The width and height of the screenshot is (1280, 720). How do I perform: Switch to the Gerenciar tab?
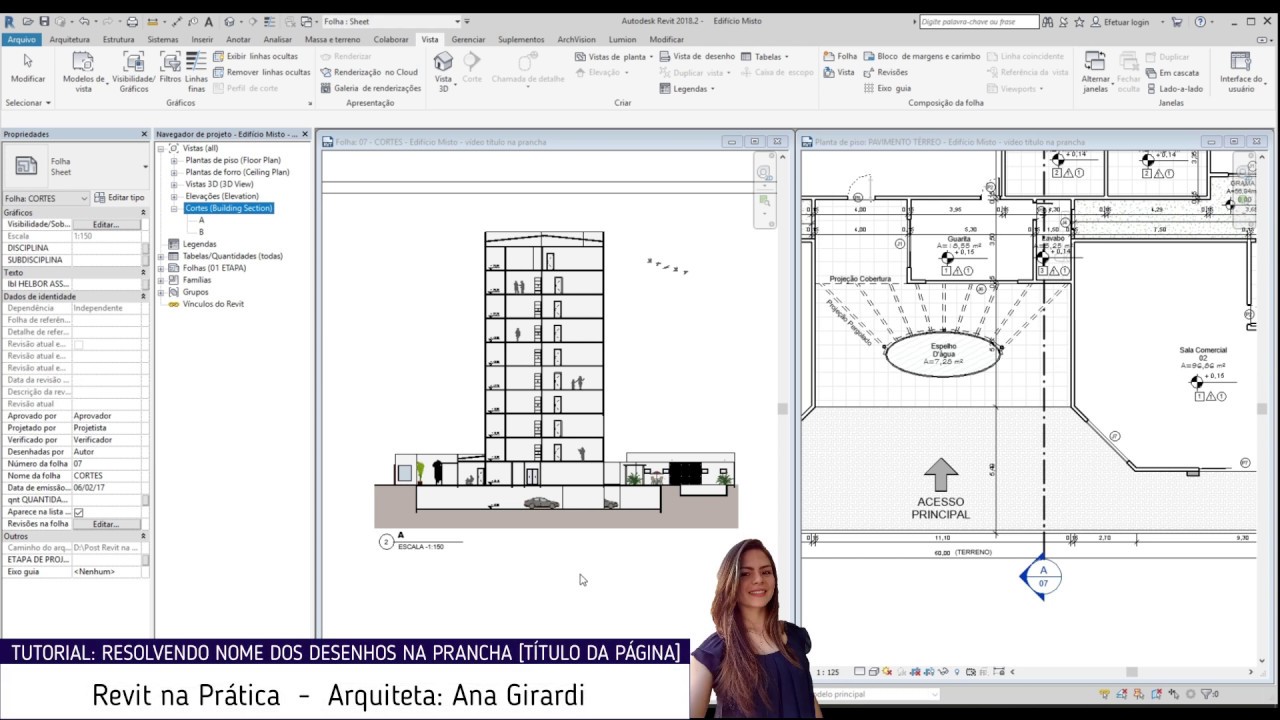(x=468, y=40)
